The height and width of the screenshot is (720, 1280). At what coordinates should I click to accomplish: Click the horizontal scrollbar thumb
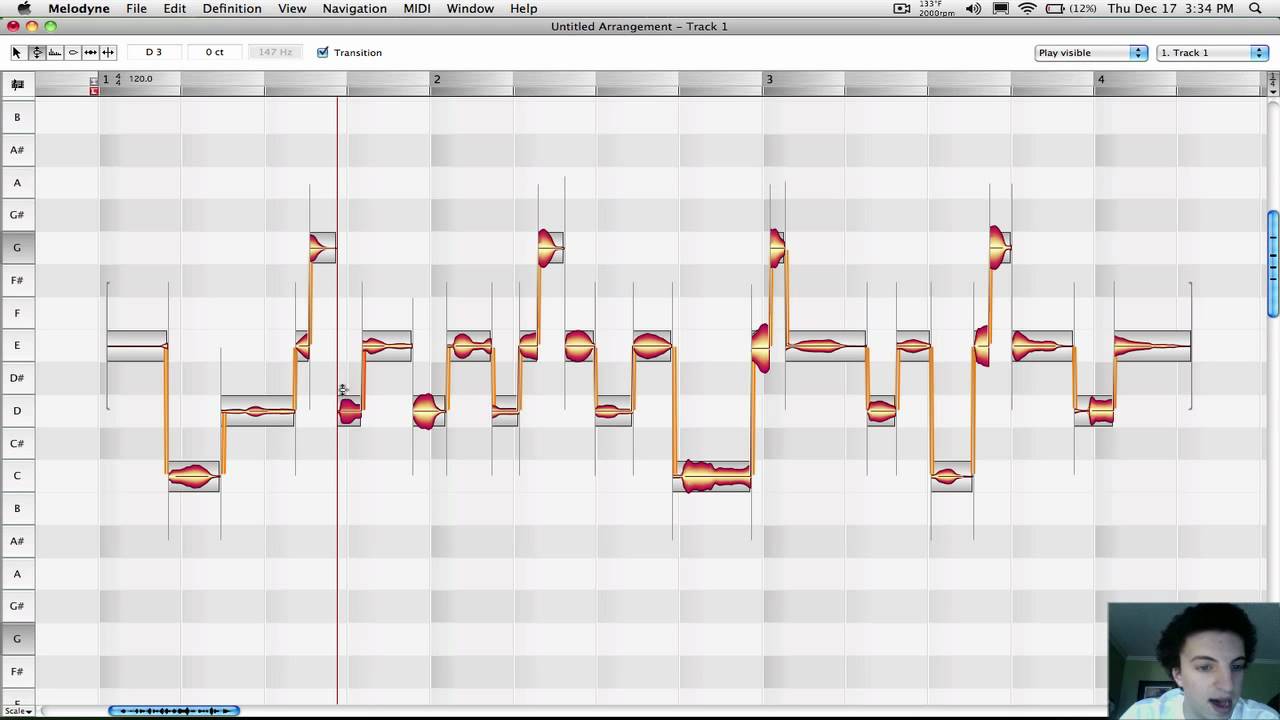click(174, 711)
